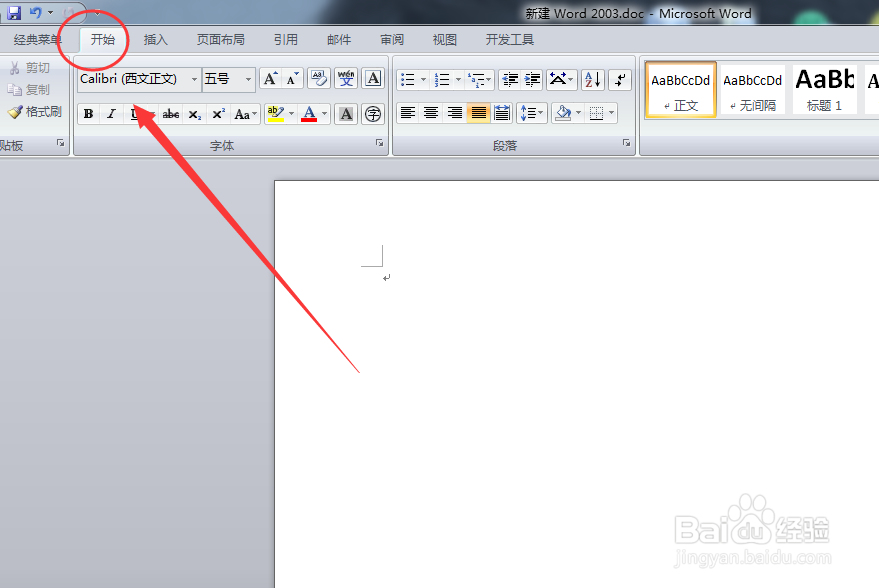Apply numbered list formatting
Viewport: 879px width, 588px height.
442,80
